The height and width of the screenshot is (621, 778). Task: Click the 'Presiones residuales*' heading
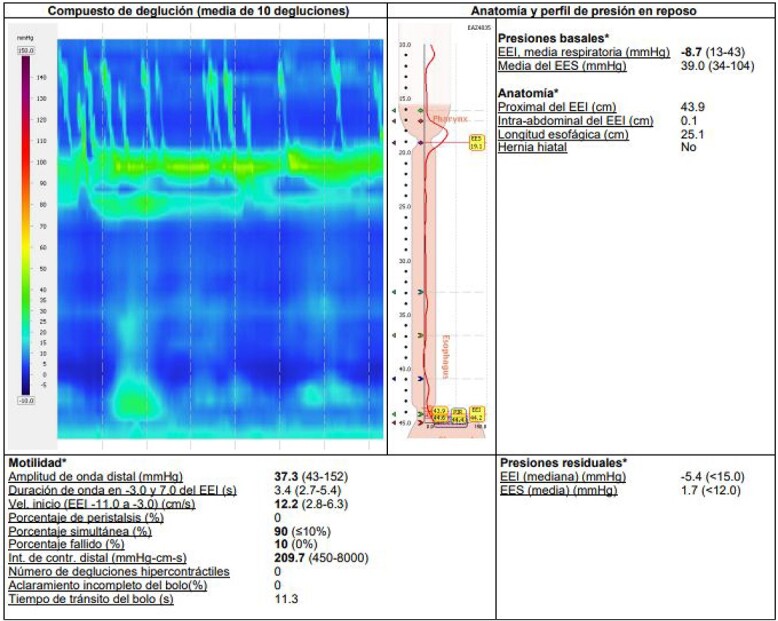(x=564, y=463)
